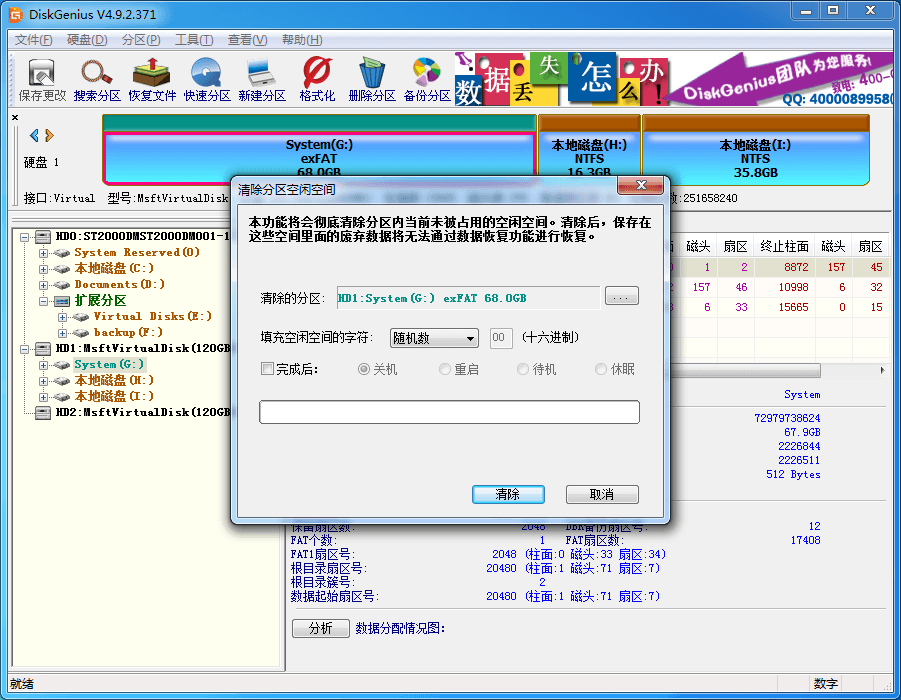
Task: Click the 清除的分区 partition field
Action: click(468, 298)
